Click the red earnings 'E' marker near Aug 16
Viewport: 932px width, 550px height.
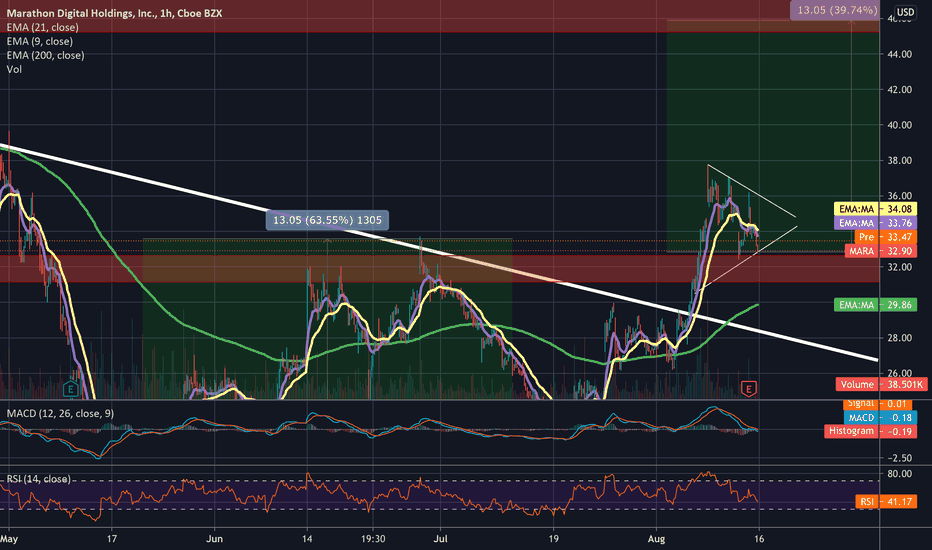(x=749, y=389)
